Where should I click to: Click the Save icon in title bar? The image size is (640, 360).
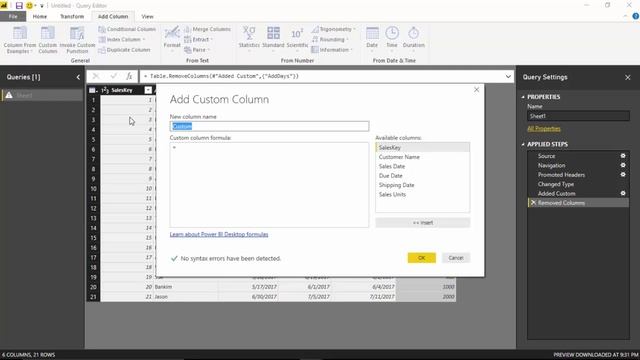click(19, 6)
